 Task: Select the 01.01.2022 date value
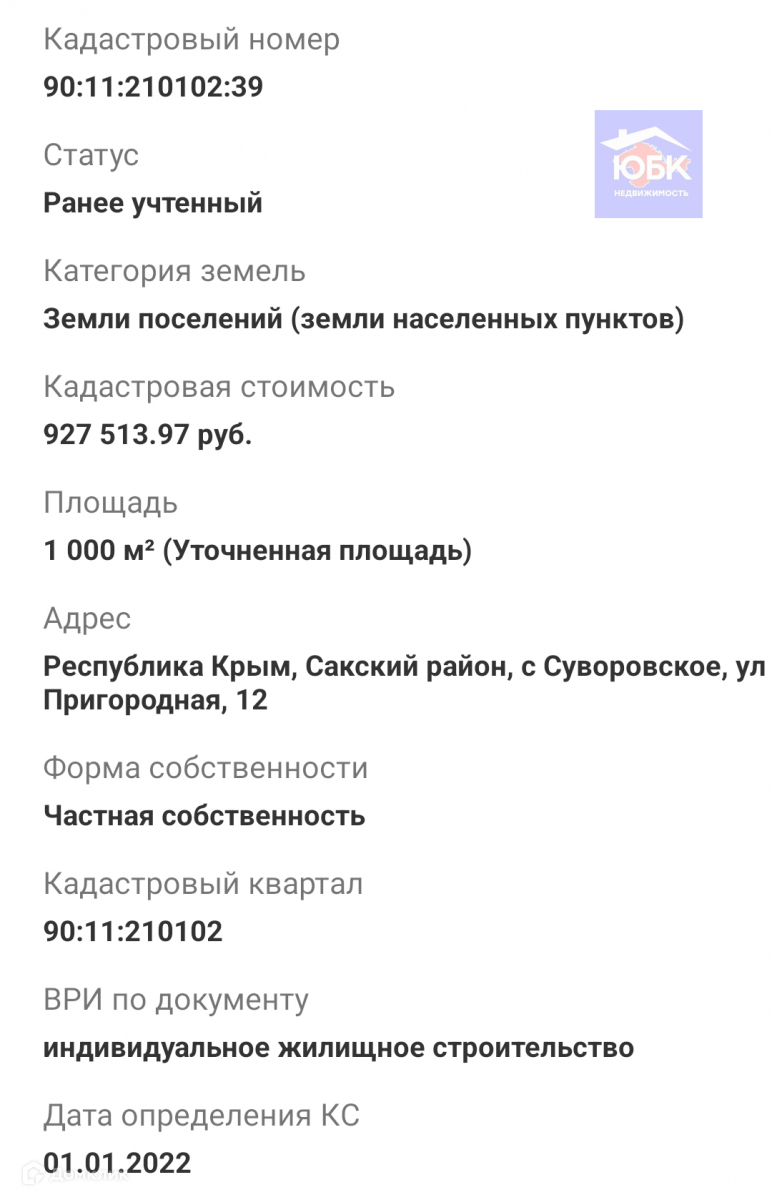pyautogui.click(x=117, y=1163)
